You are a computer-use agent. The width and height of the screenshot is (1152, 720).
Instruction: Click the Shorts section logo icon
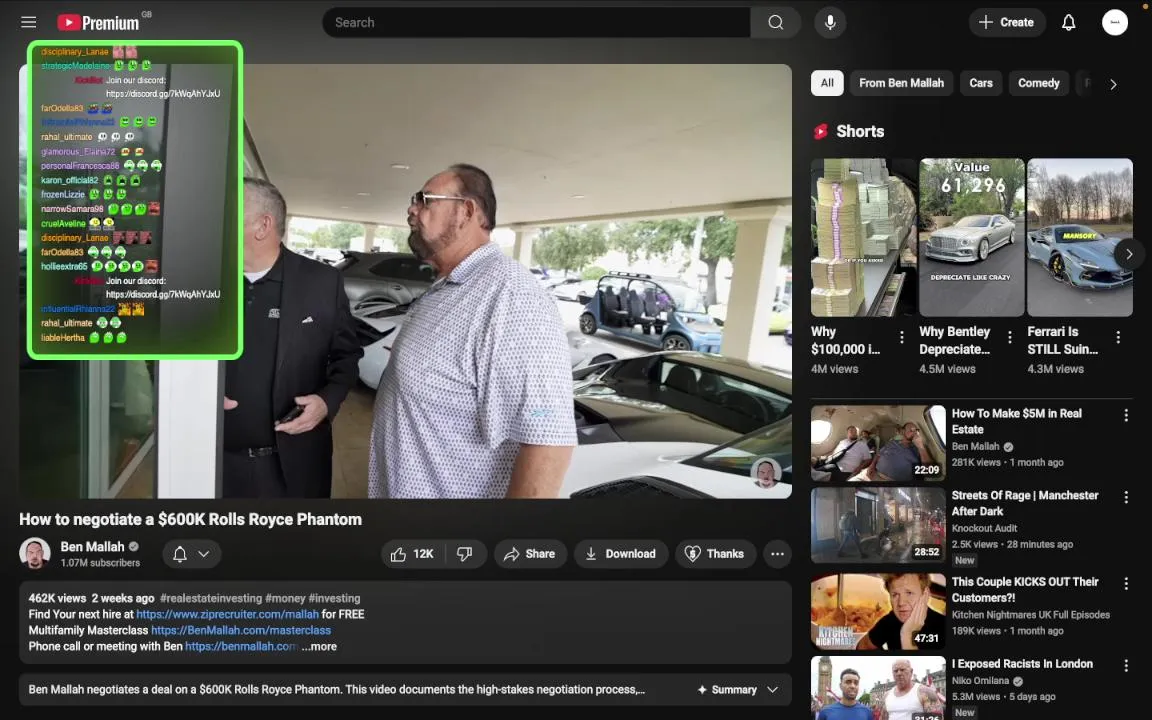coord(821,132)
